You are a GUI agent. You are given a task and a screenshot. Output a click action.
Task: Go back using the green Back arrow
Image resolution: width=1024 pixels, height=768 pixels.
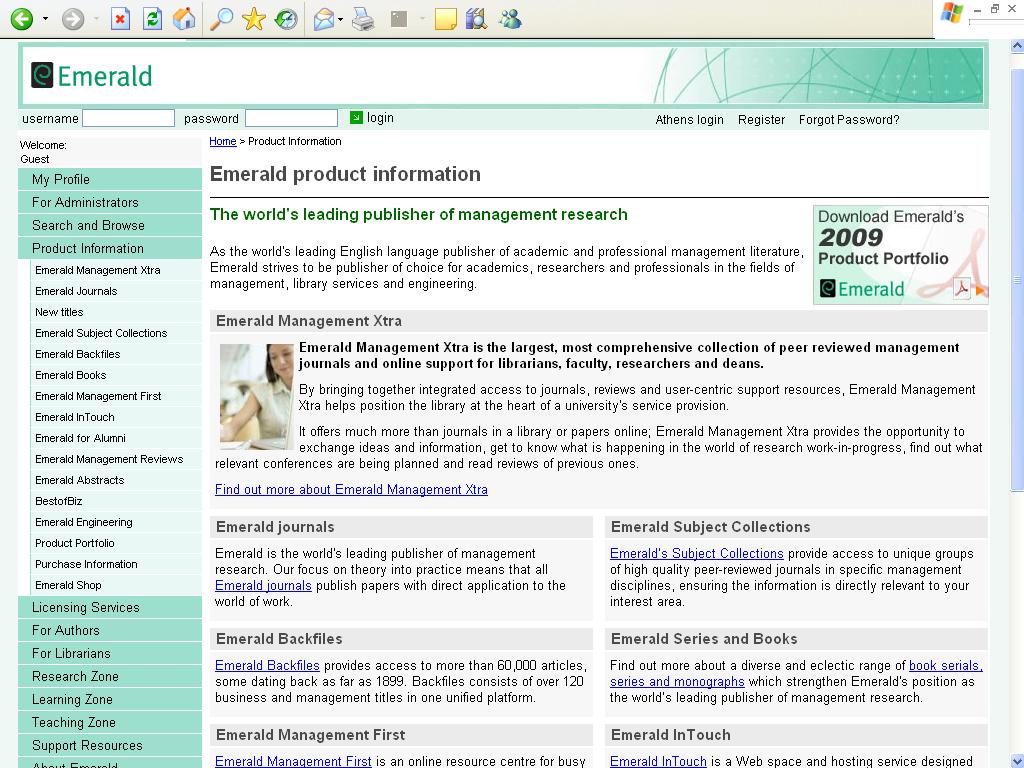[x=22, y=19]
